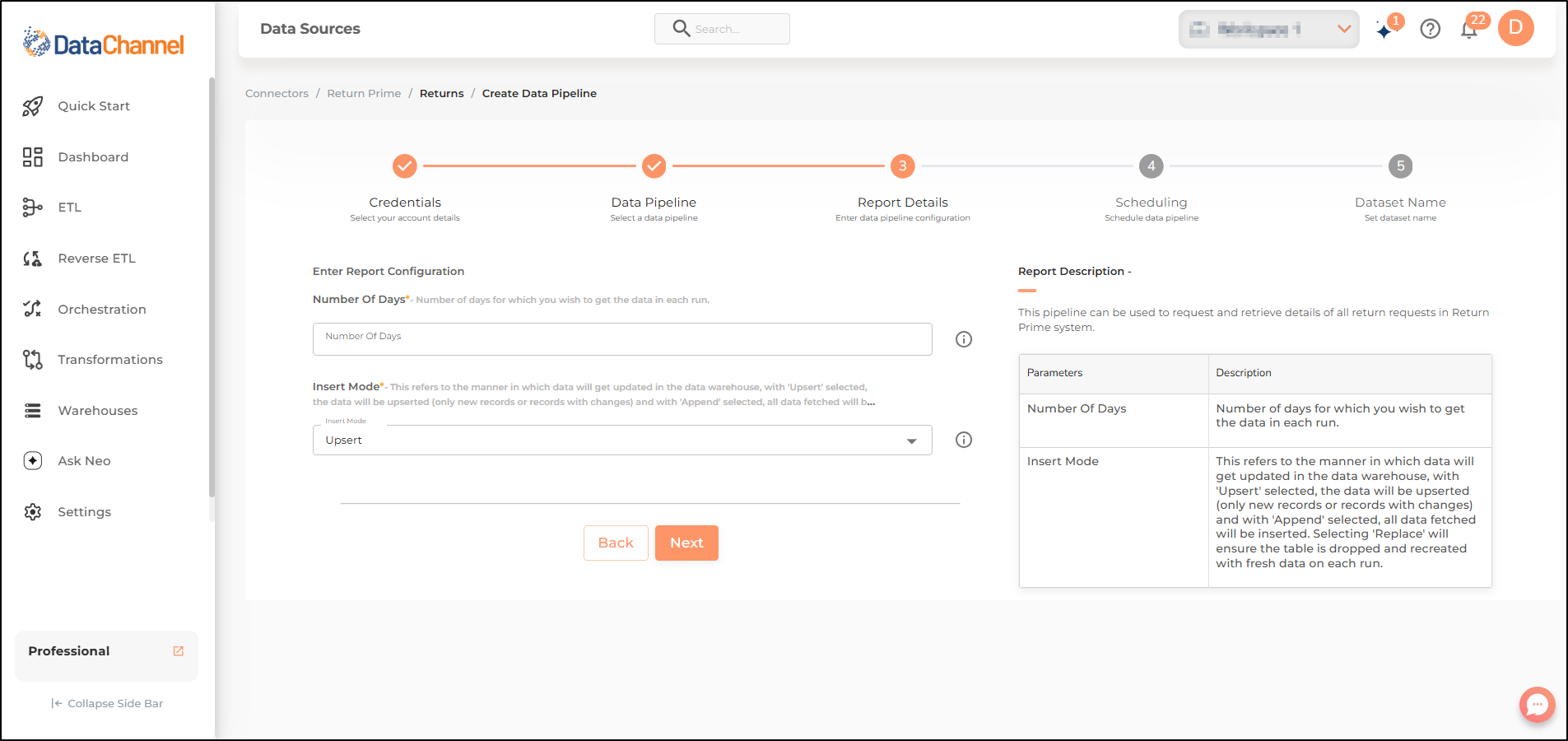Screen dimensions: 1568x741
Task: Open the Reverse ETL menu item
Action: [96, 259]
